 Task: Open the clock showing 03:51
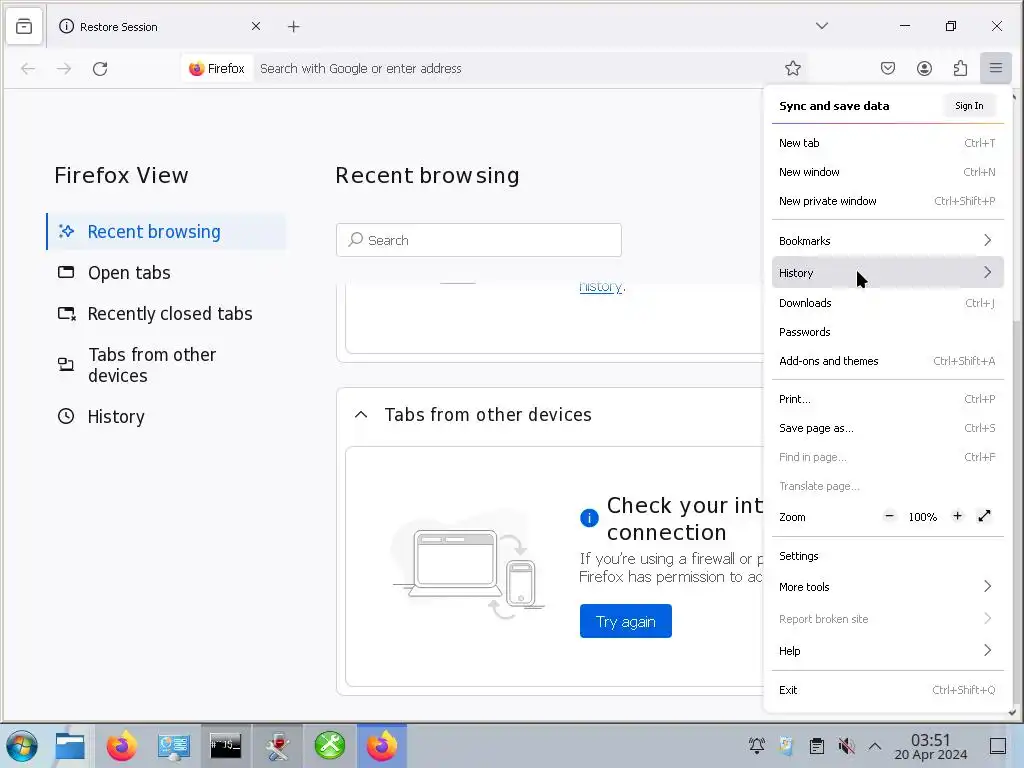(931, 746)
